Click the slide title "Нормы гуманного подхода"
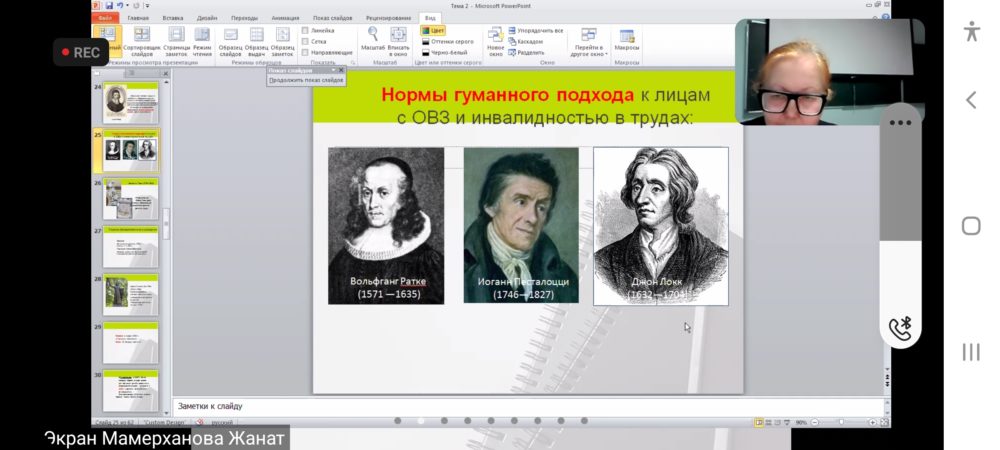Screen dimensions: 1000x450 point(508,95)
